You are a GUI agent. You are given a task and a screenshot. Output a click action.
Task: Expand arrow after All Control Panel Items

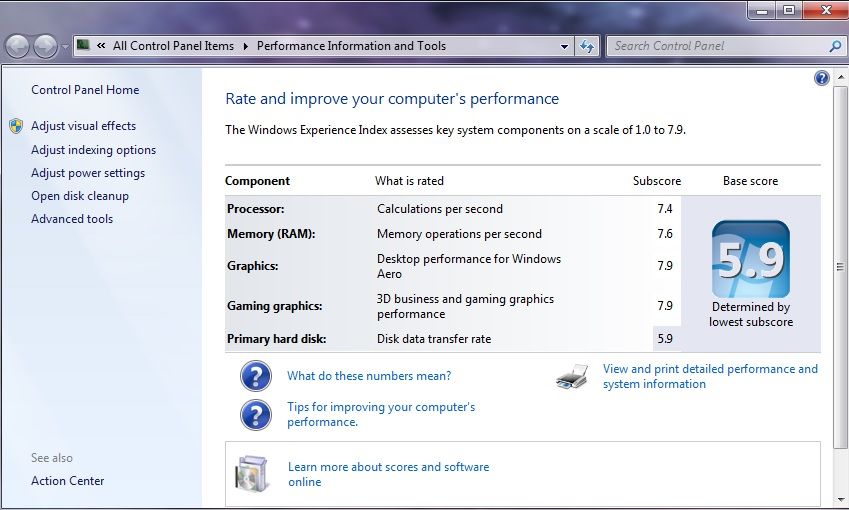[245, 47]
